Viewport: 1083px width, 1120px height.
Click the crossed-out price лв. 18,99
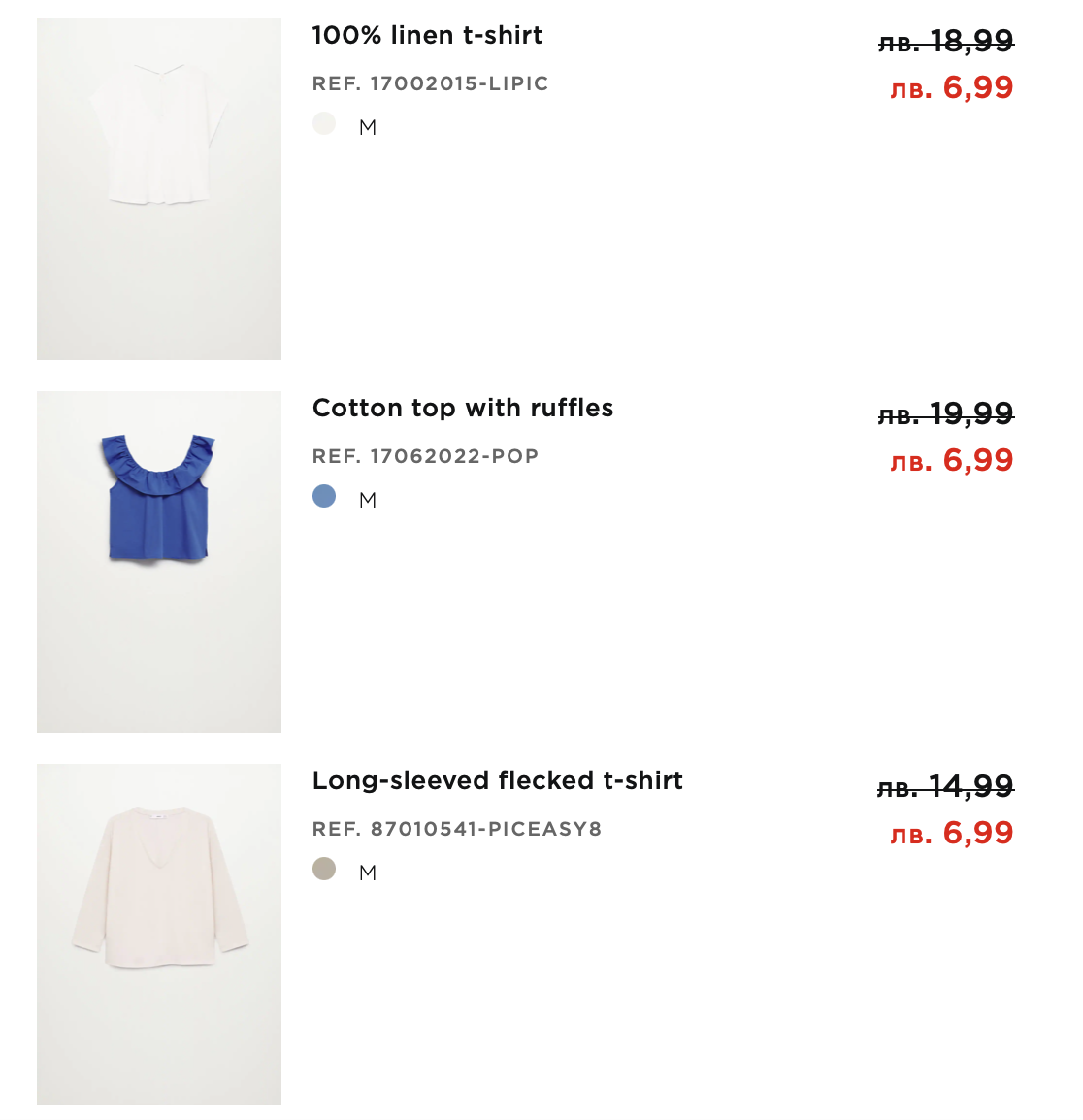point(946,41)
